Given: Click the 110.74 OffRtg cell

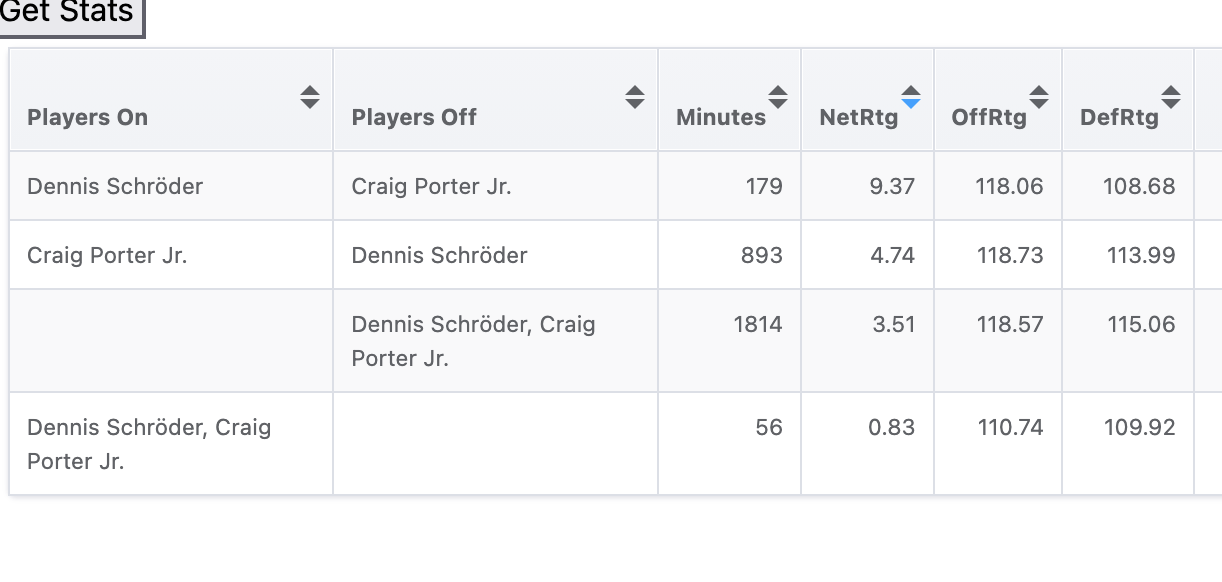Looking at the screenshot, I should pyautogui.click(x=1009, y=427).
